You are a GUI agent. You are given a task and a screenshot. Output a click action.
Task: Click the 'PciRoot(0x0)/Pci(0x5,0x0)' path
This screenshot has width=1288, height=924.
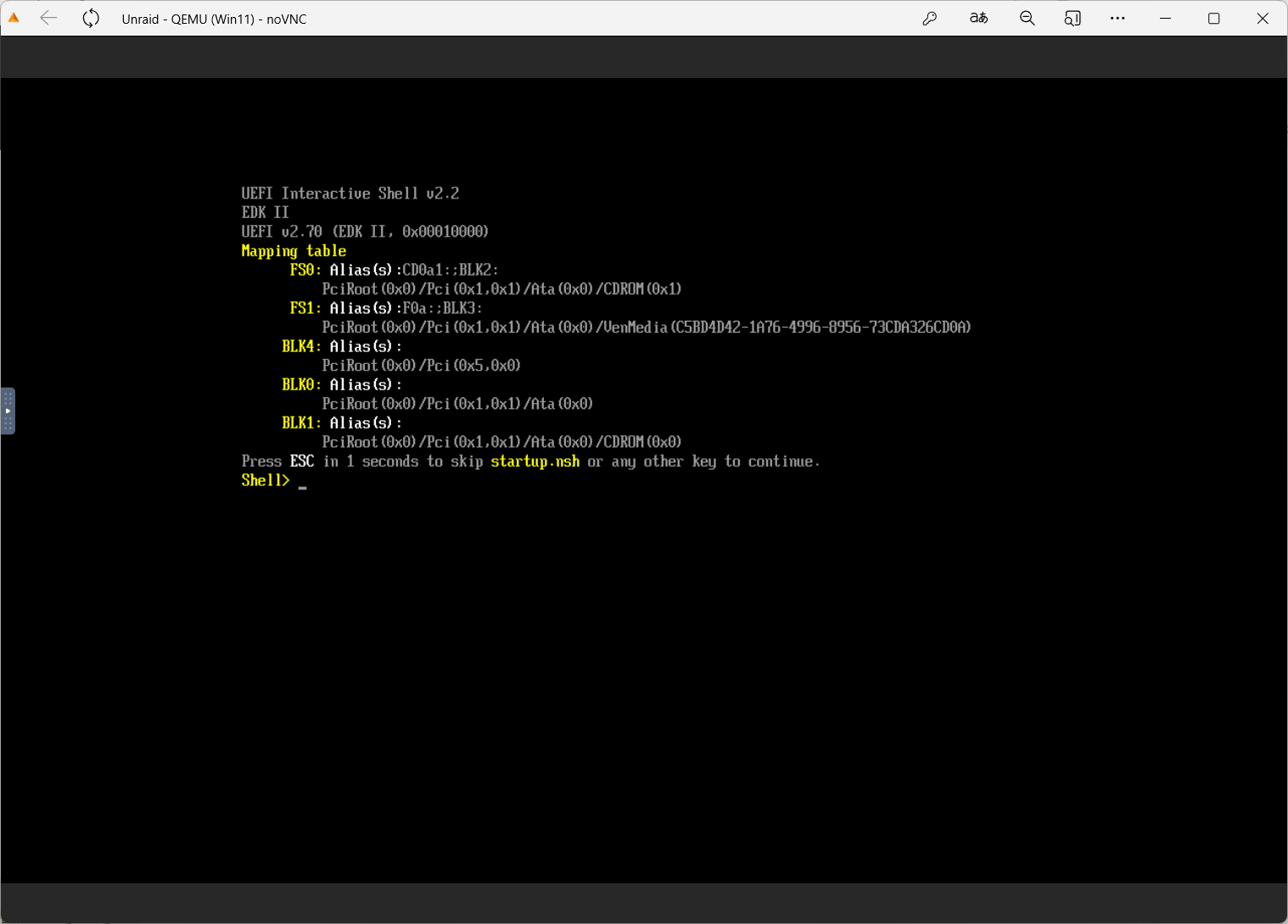pos(422,366)
